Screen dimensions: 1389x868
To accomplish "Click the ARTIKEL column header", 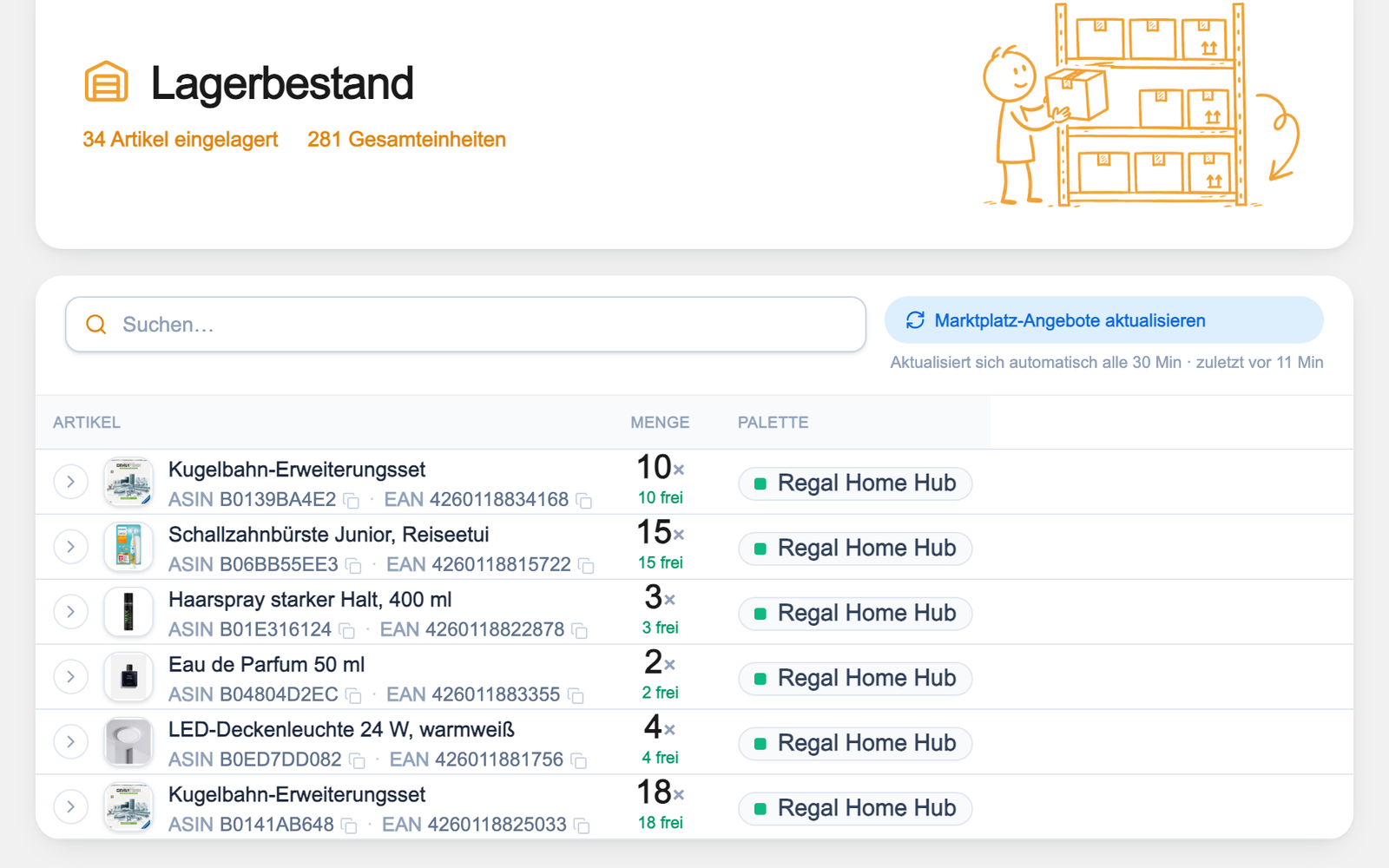I will pyautogui.click(x=87, y=423).
